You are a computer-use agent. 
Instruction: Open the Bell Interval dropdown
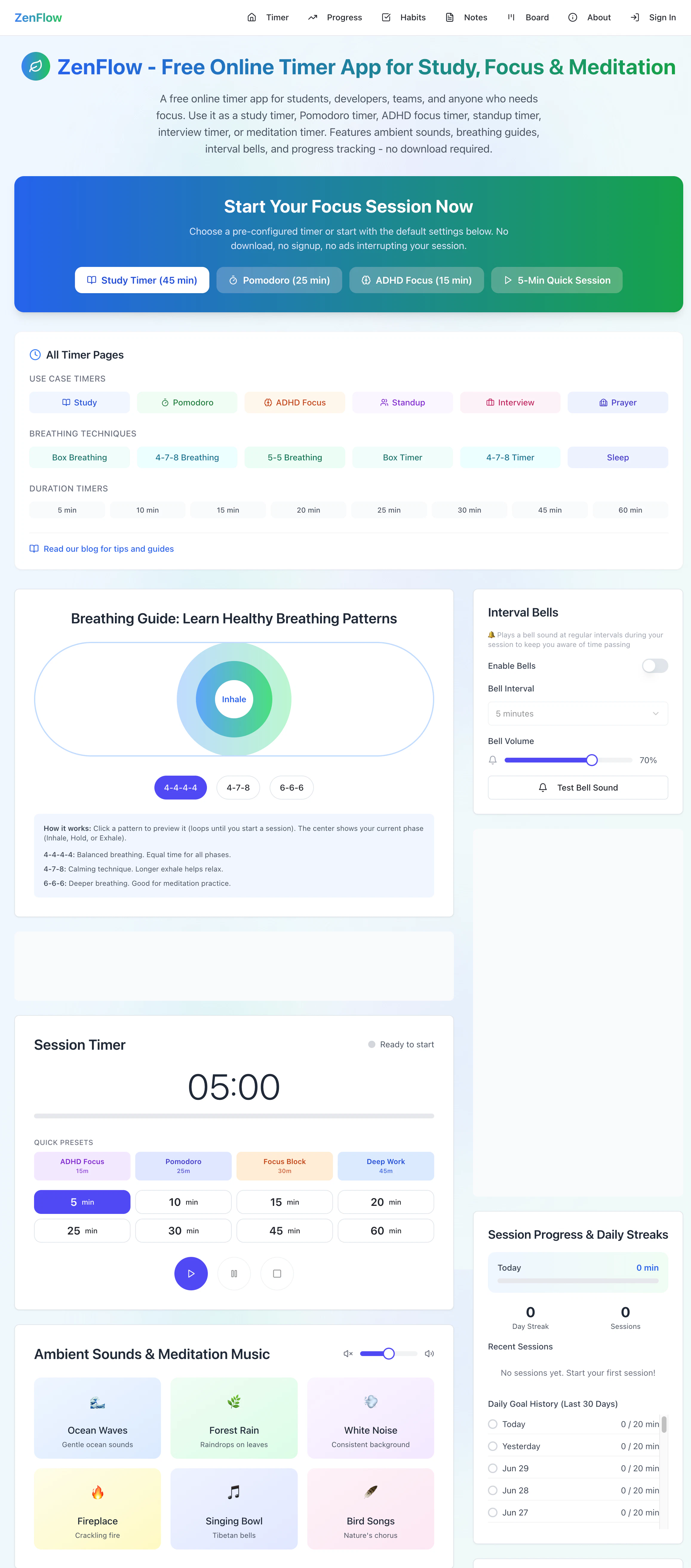[578, 713]
